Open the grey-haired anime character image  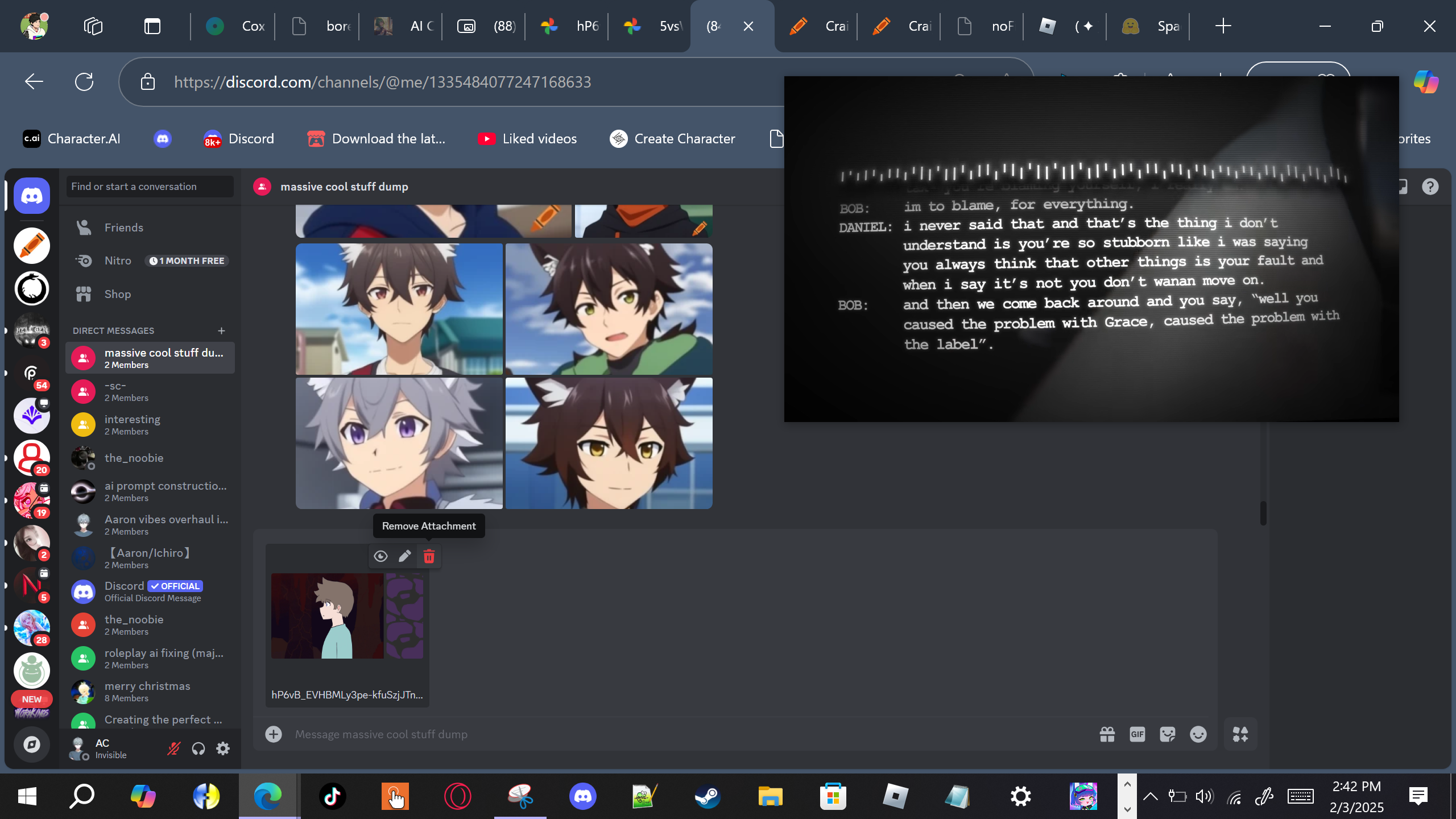399,444
